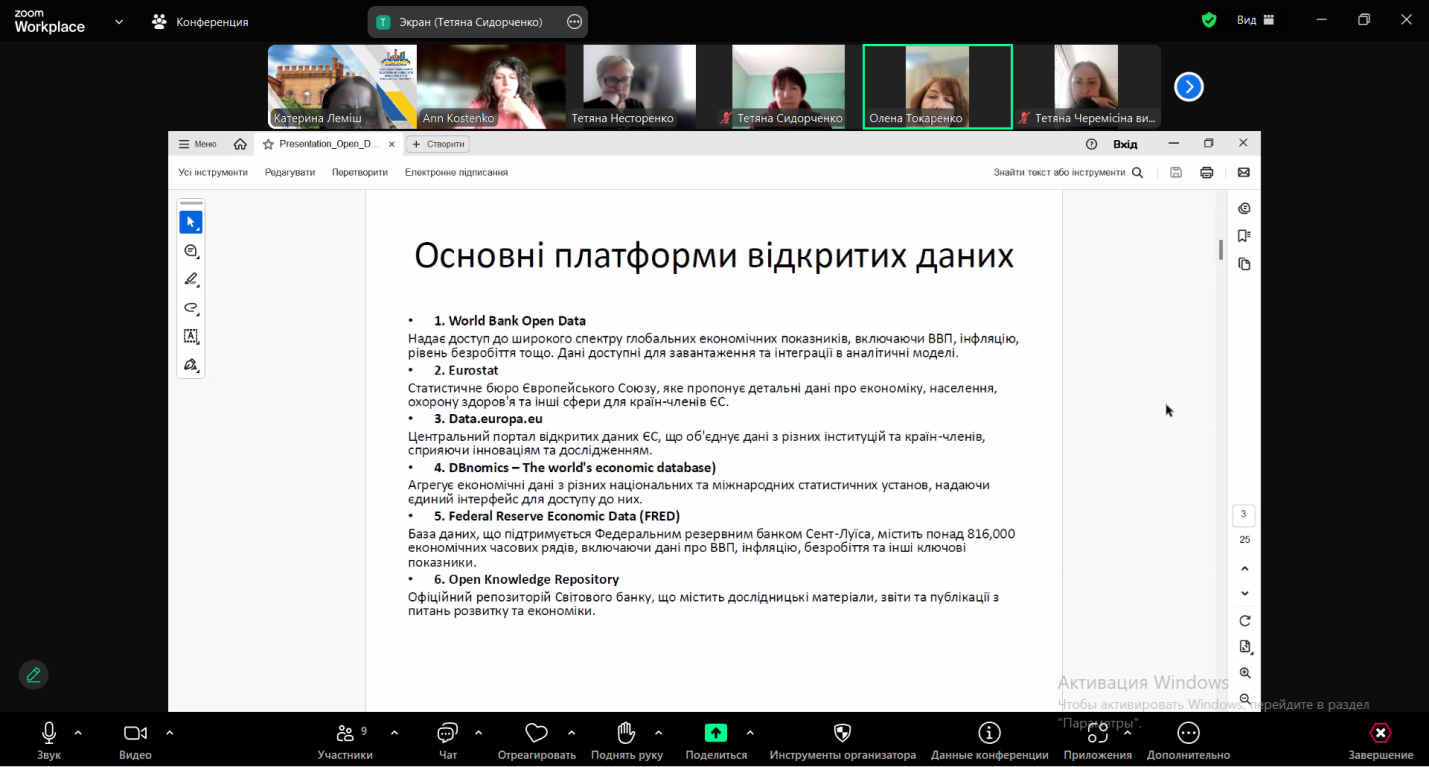Viewport: 1429px width, 767px height.
Task: Toggle camera on or off (Видео)
Action: point(135,740)
